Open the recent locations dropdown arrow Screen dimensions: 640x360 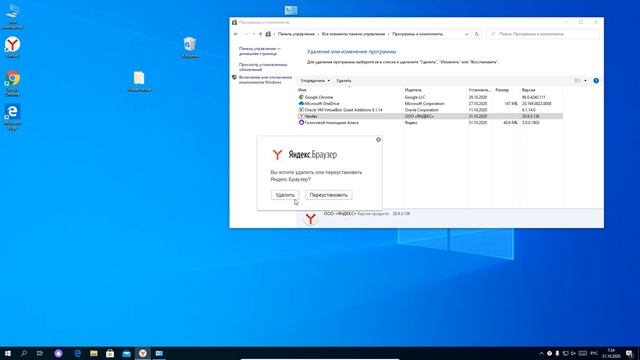coord(253,34)
